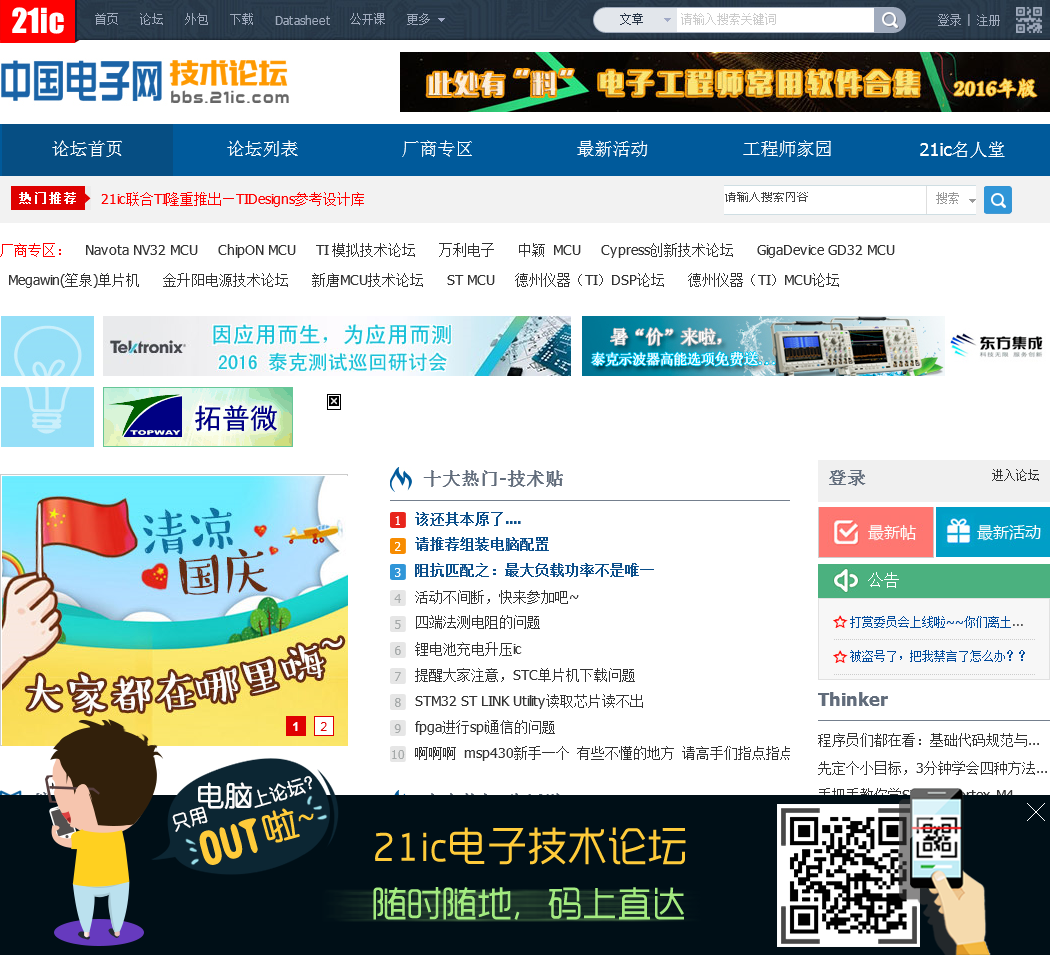Click the 电子工程师常用软件合集 banner
The width and height of the screenshot is (1050, 955).
click(725, 82)
